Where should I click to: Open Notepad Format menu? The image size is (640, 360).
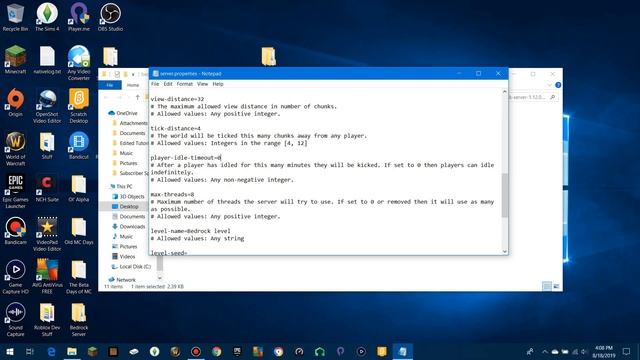(x=184, y=84)
